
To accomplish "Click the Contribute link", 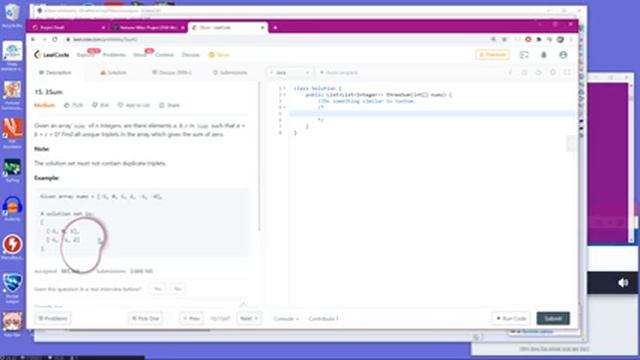I will (323, 319).
